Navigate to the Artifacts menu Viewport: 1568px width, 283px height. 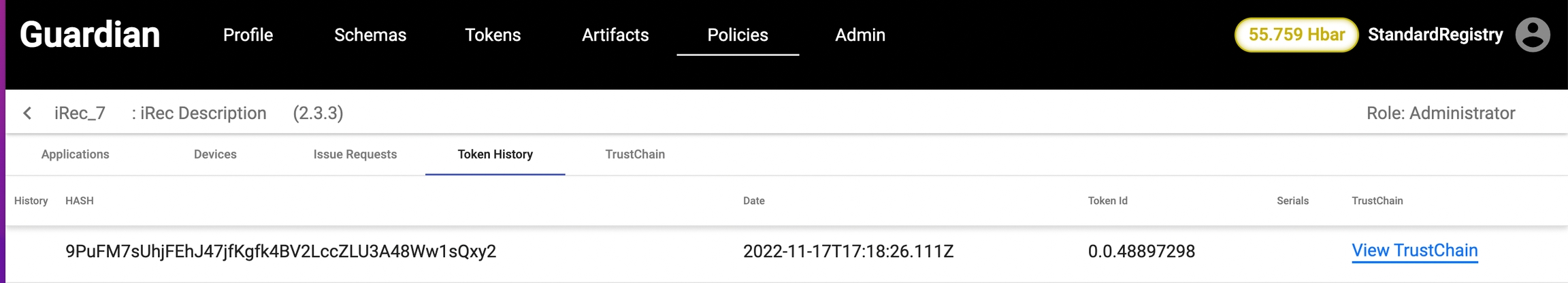pos(615,35)
